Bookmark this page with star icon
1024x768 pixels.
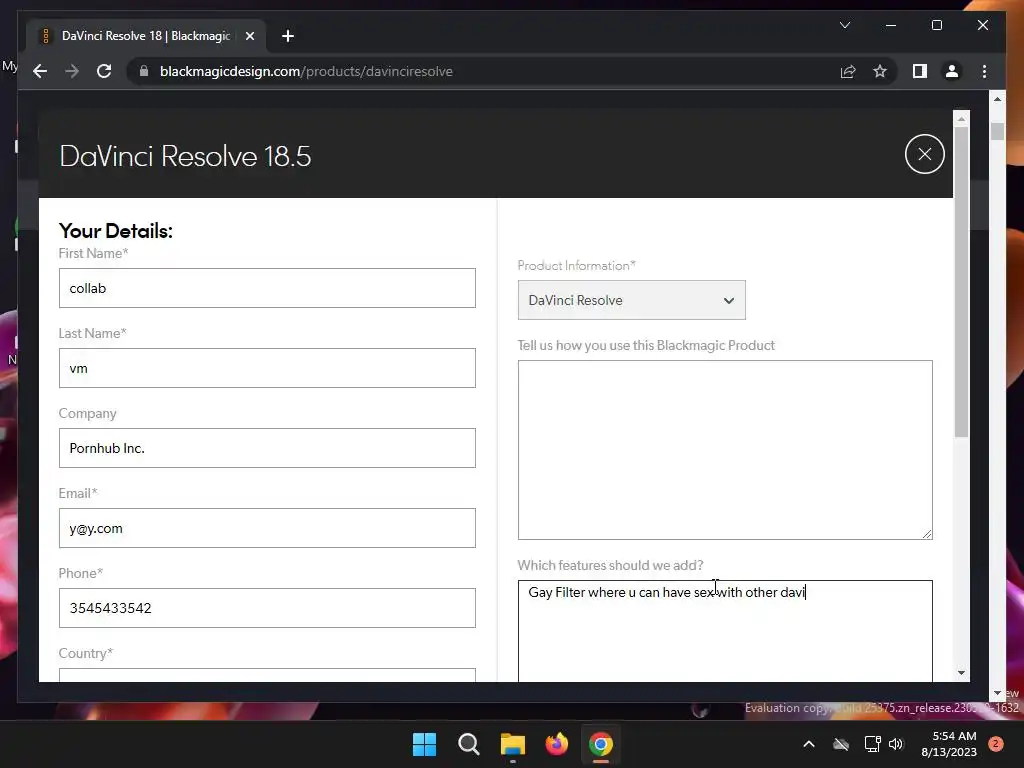click(x=880, y=71)
